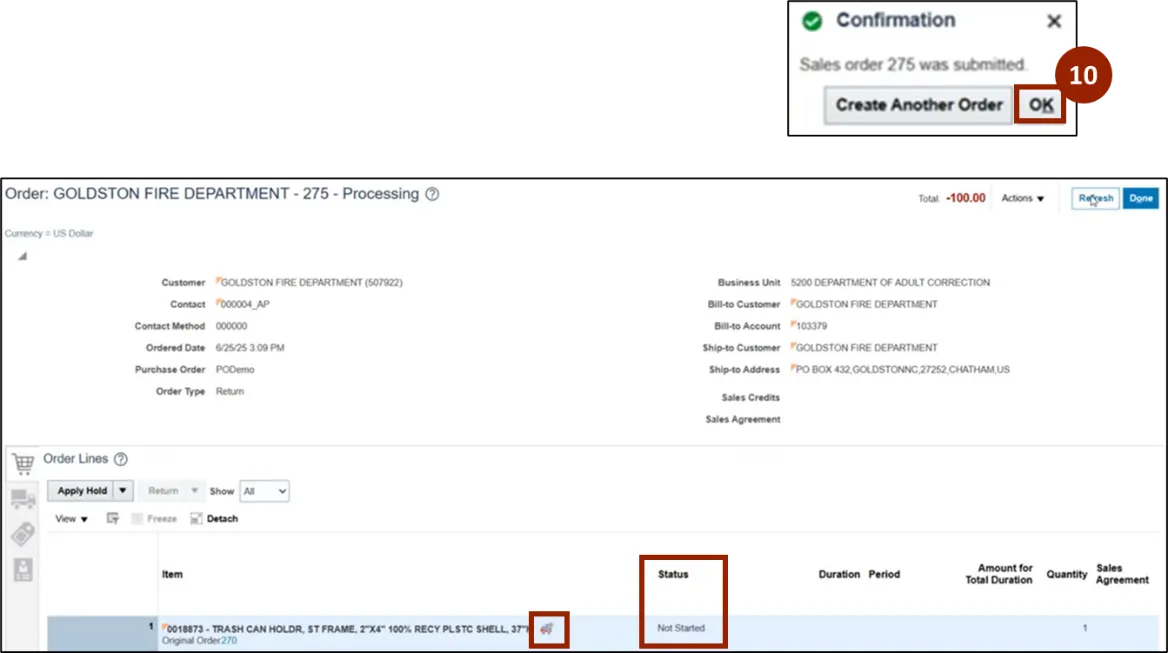Click Amount for Total Duration header

[x=999, y=574]
